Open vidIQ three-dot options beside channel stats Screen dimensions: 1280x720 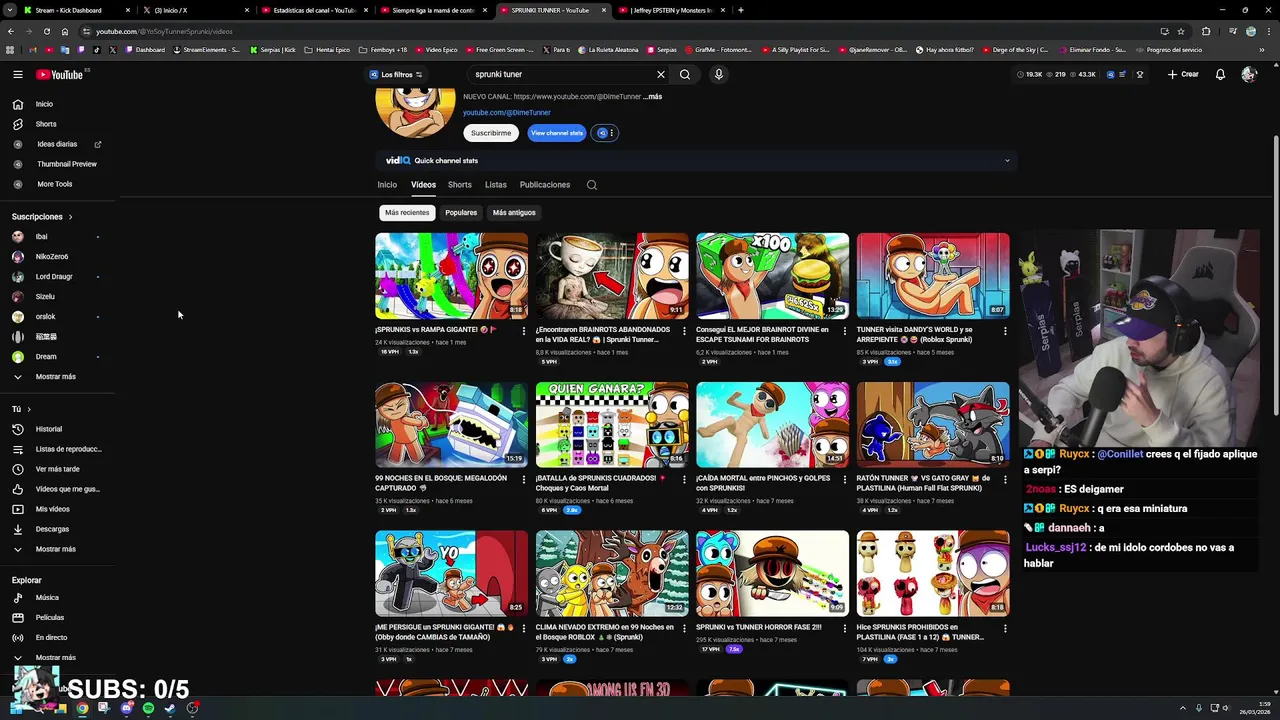pyautogui.click(x=612, y=133)
